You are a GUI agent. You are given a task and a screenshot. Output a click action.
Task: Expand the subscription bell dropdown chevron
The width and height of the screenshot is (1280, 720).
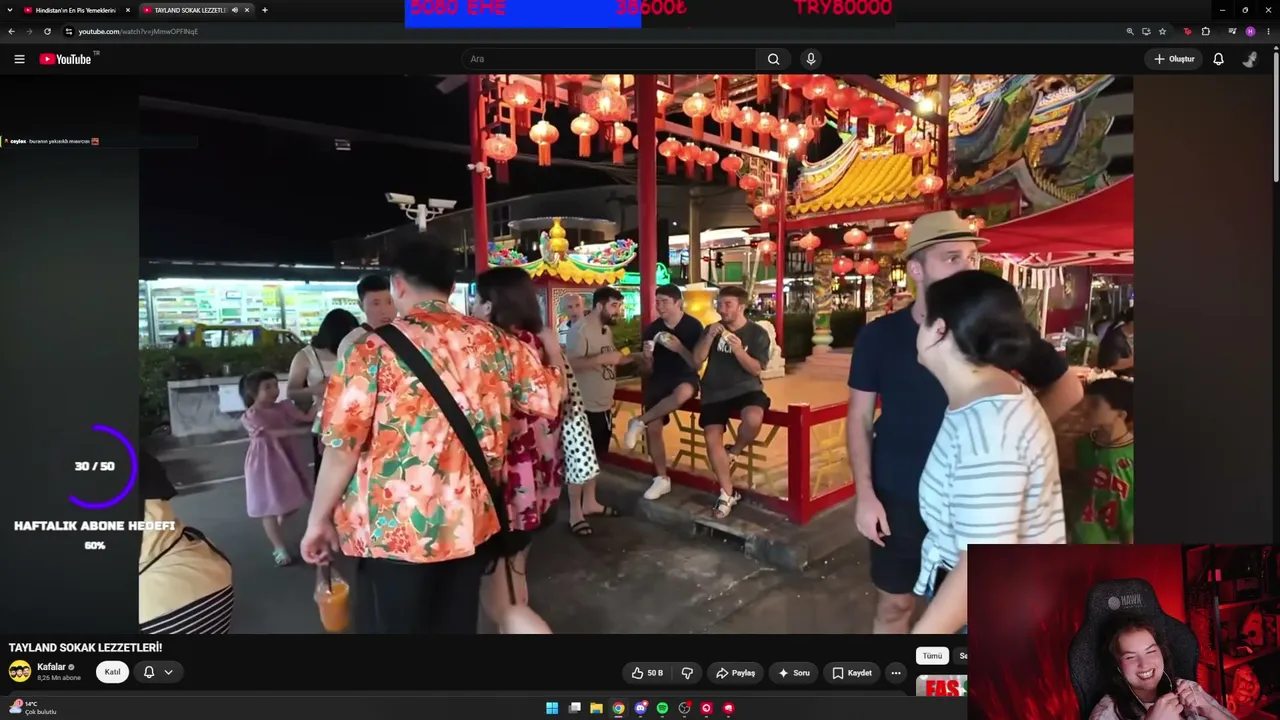168,672
